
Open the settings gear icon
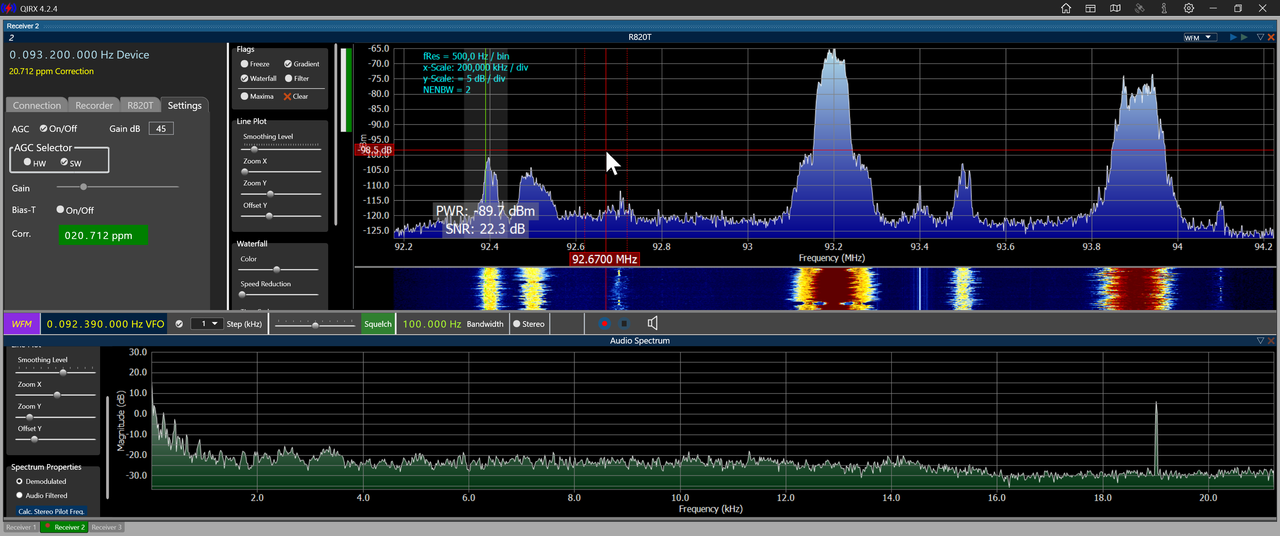[1189, 8]
